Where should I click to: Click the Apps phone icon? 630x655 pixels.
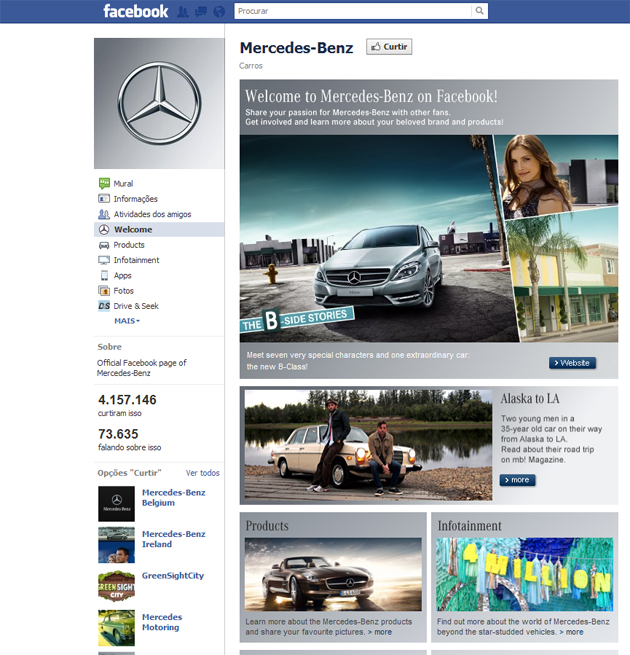pyautogui.click(x=104, y=275)
